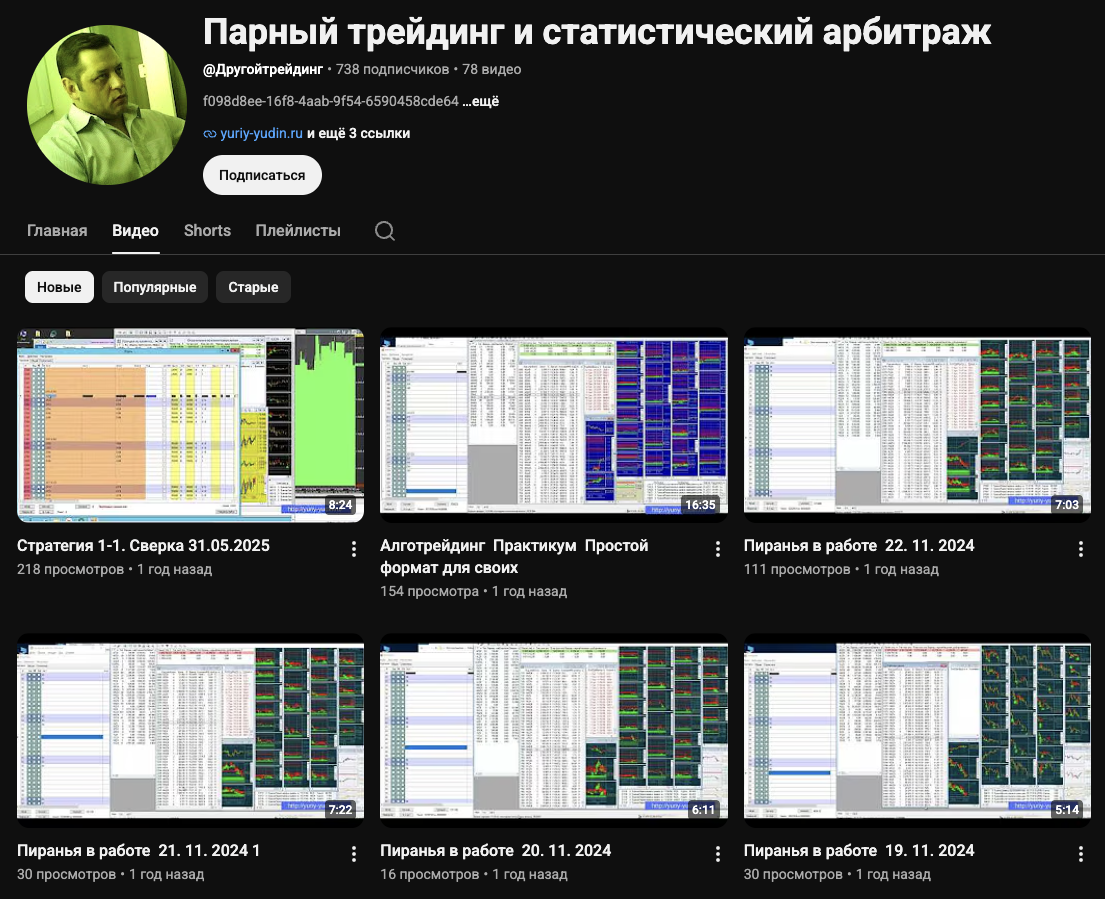1105x899 pixels.
Task: Click the '78 видео' count
Action: pyautogui.click(x=492, y=69)
